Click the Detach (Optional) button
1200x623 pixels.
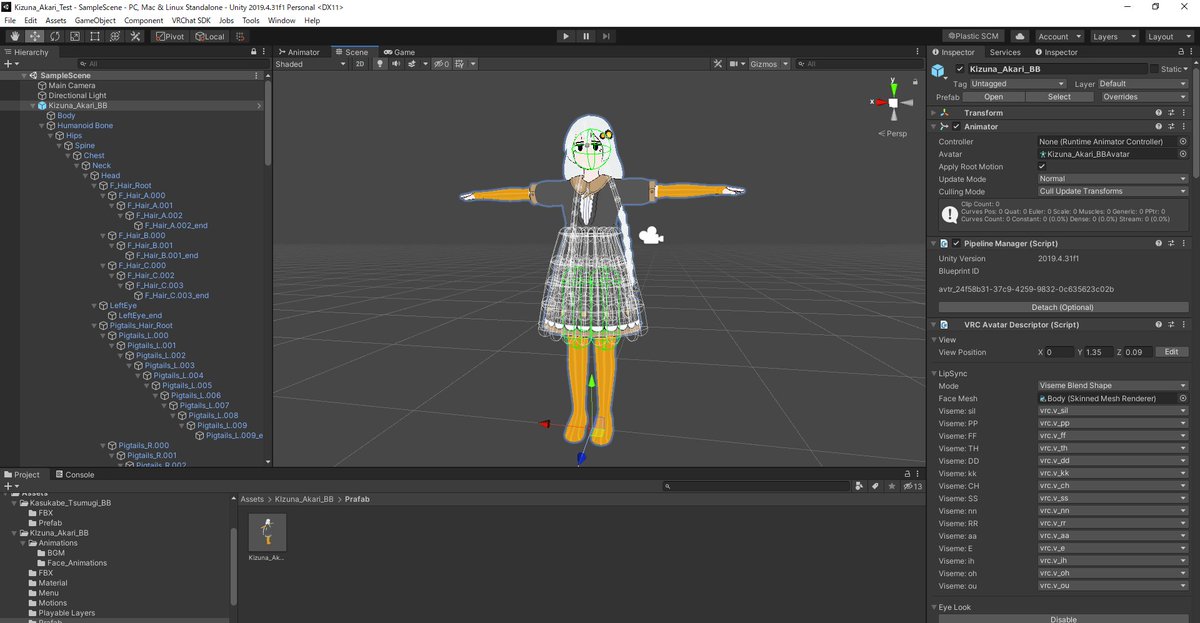pos(1063,307)
